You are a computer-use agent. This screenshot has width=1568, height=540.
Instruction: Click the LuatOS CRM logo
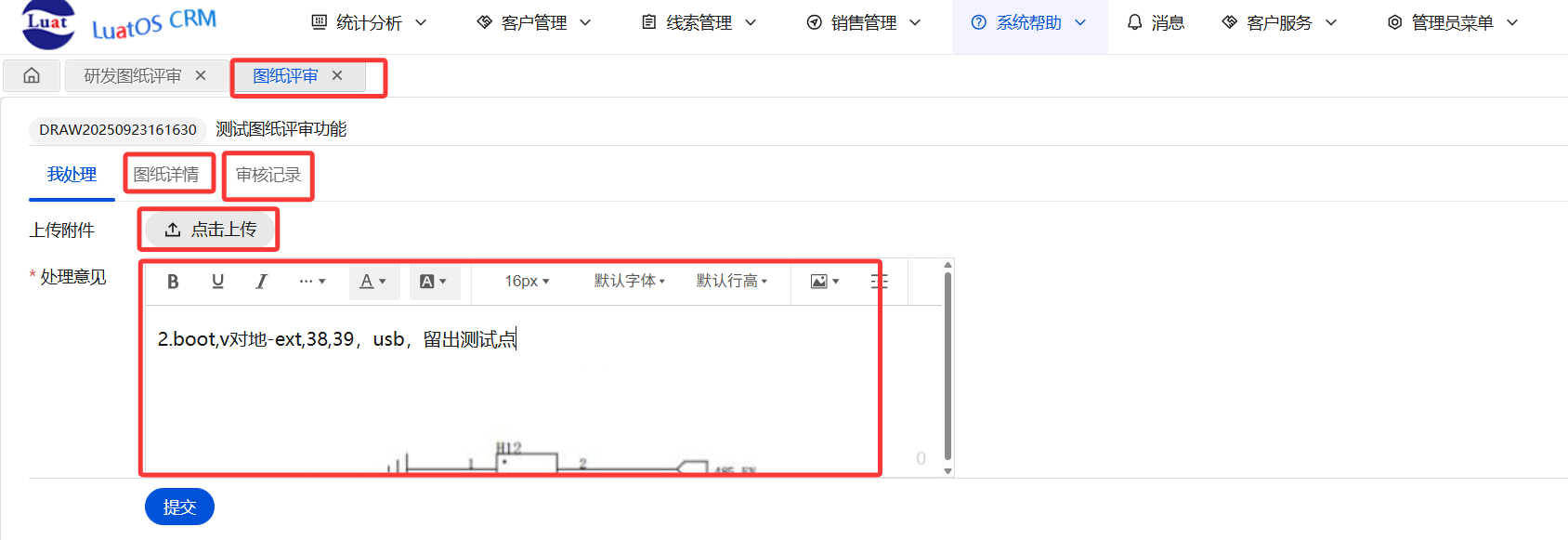tap(119, 24)
